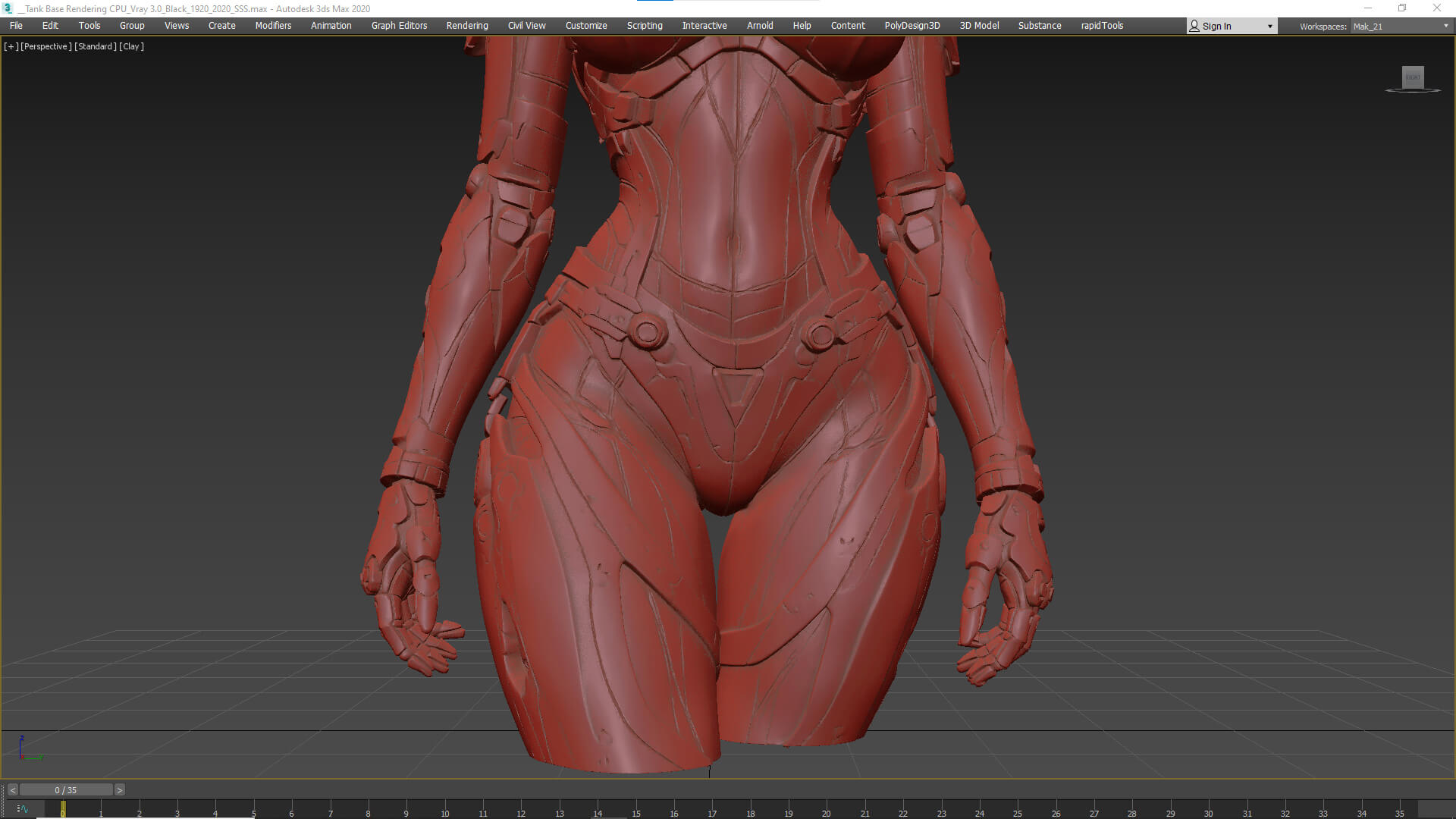Open the PolyDesign3D menu

point(912,26)
